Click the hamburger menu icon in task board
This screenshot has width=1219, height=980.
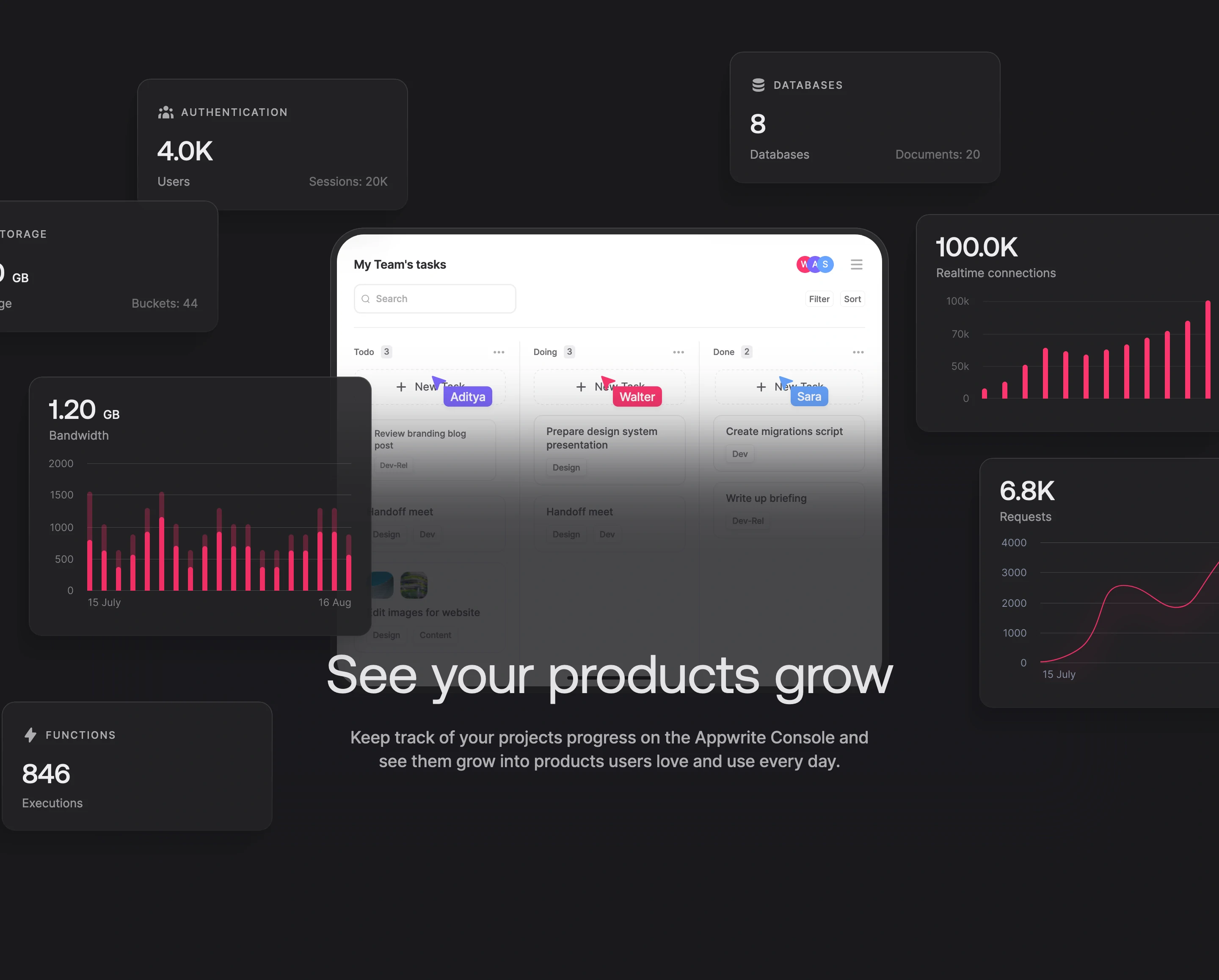pyautogui.click(x=857, y=264)
